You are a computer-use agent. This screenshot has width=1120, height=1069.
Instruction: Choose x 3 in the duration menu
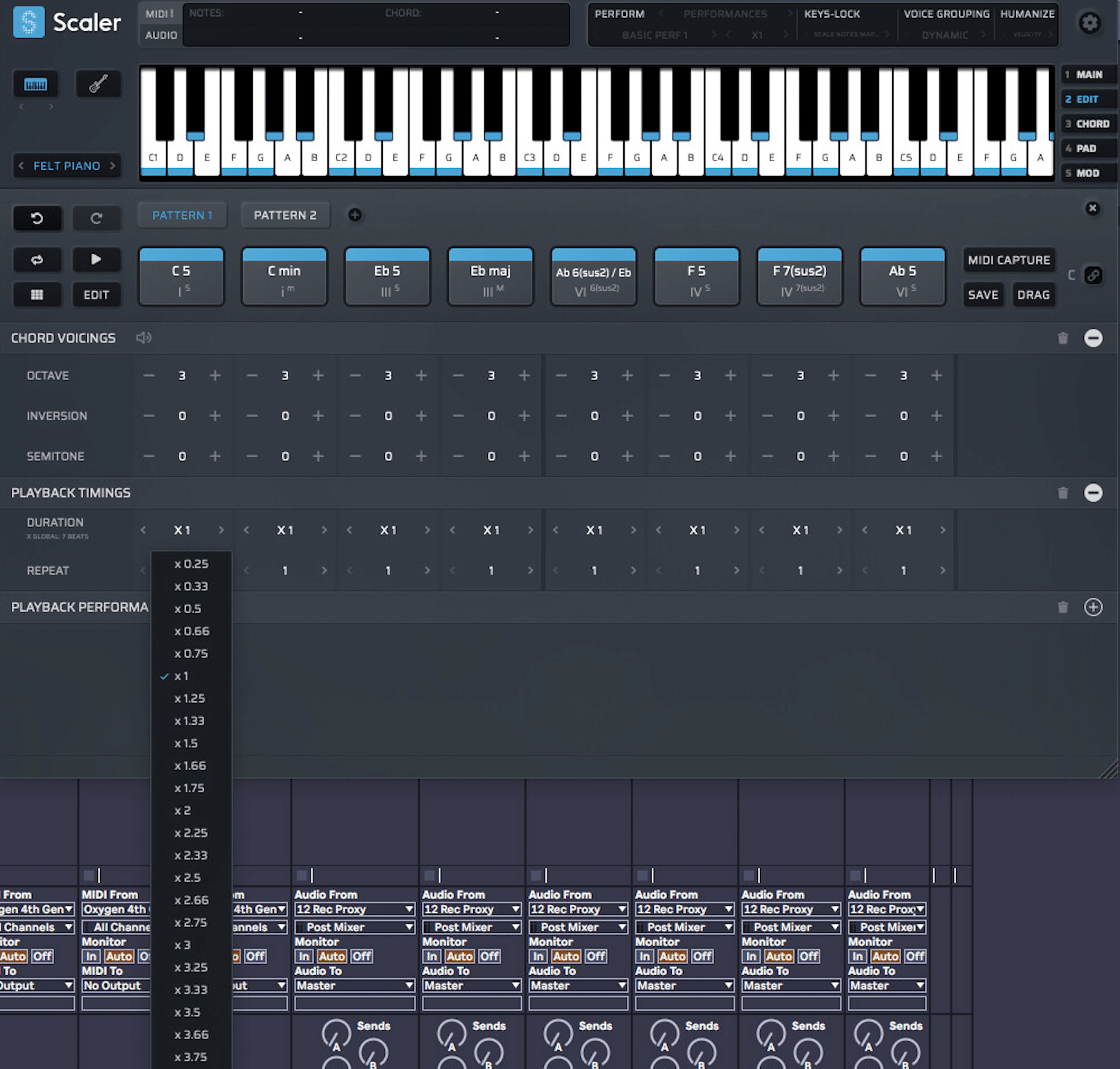pos(192,945)
